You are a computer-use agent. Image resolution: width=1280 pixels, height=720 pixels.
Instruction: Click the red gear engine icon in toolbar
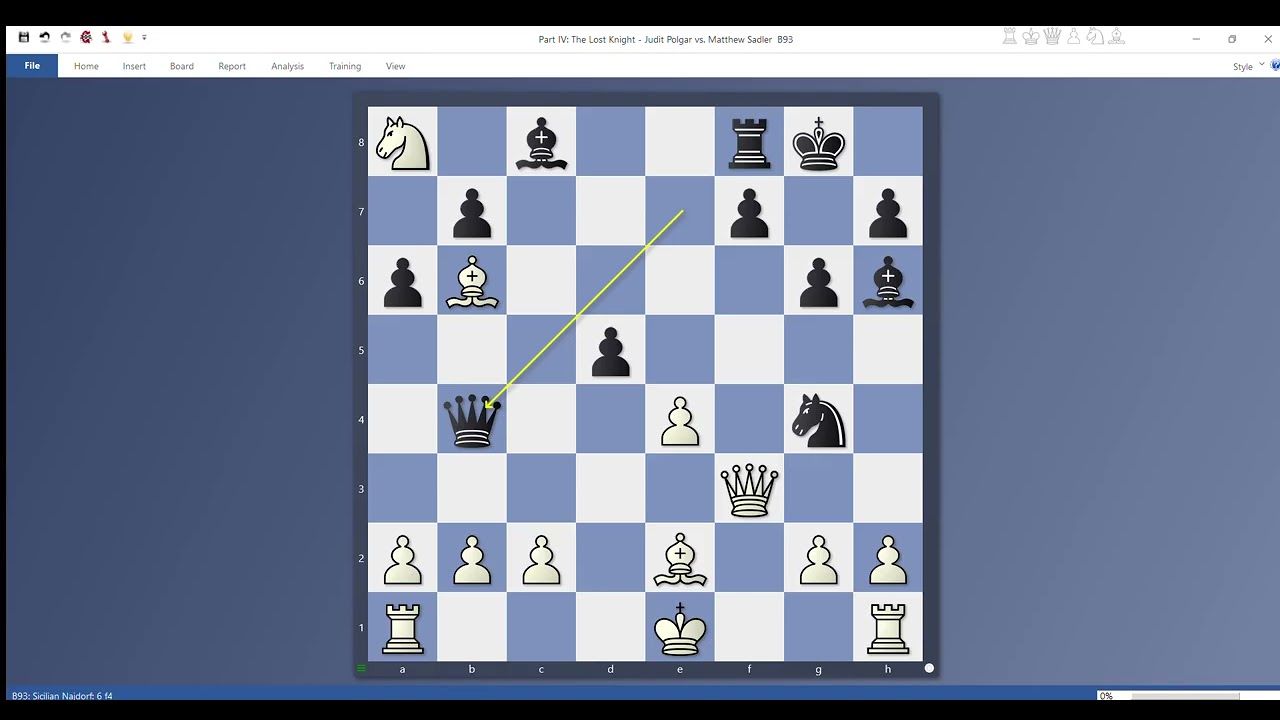coord(86,37)
